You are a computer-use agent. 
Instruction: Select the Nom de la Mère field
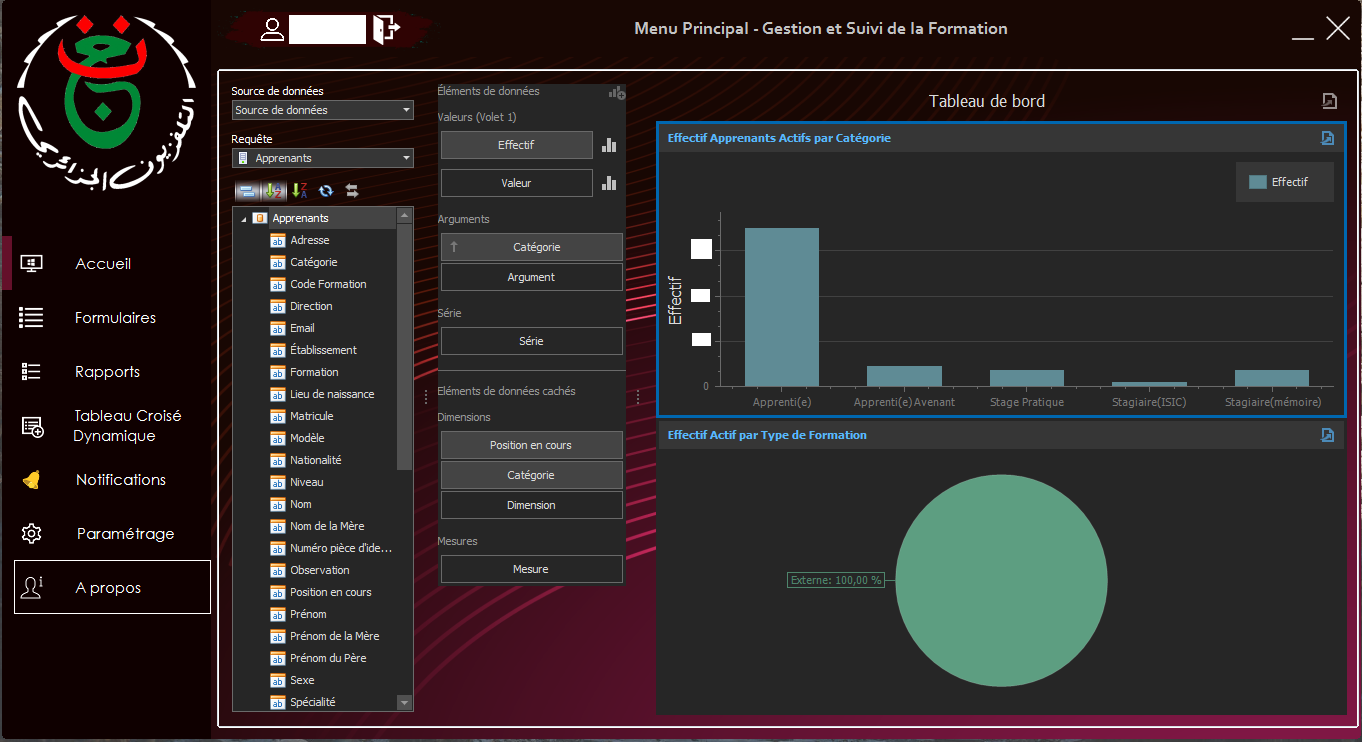[327, 526]
